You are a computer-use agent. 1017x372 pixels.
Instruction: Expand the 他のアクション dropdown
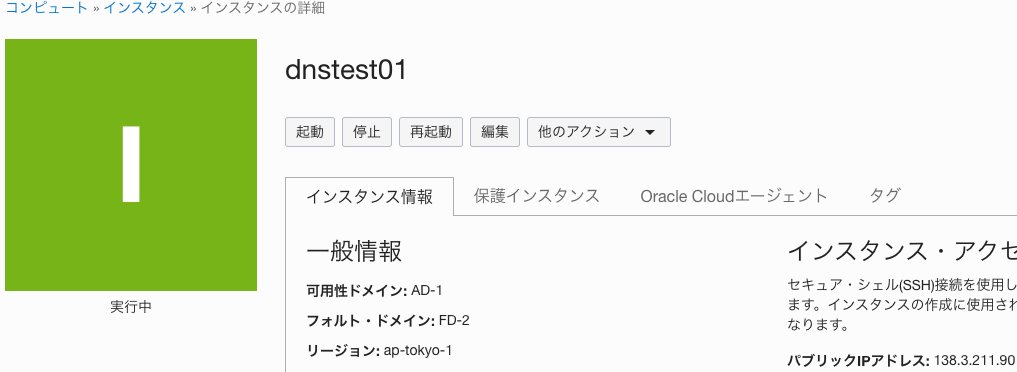click(x=599, y=132)
